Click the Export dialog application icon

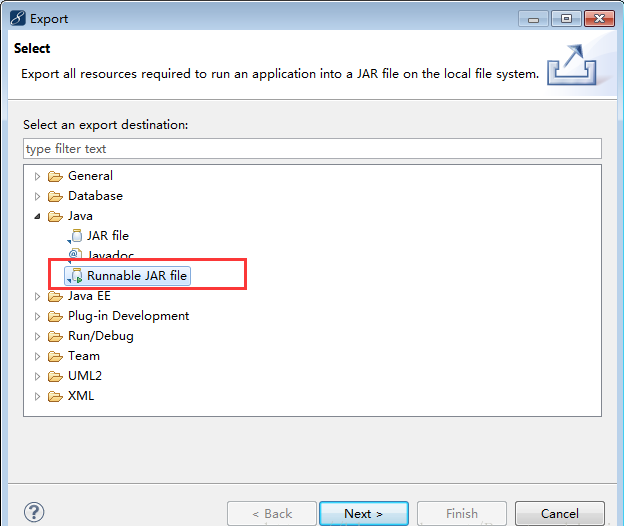18,18
